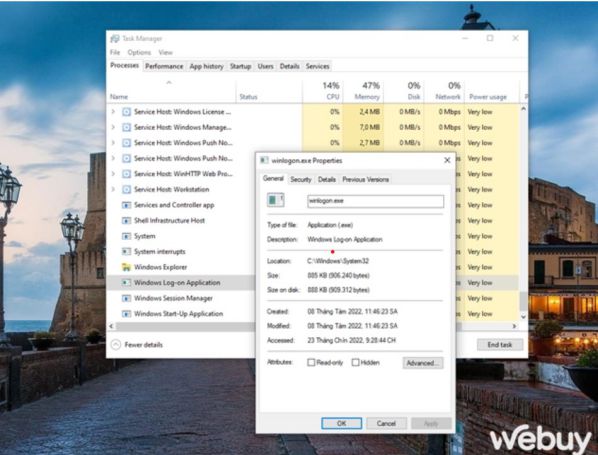
Task: Click the Shell Infrastructure Host icon
Action: tap(126, 220)
